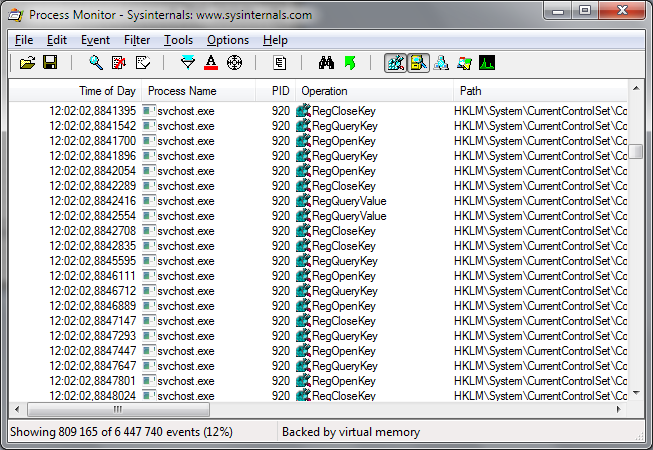Image resolution: width=653 pixels, height=450 pixels.
Task: Open the Tools menu
Action: (178, 40)
